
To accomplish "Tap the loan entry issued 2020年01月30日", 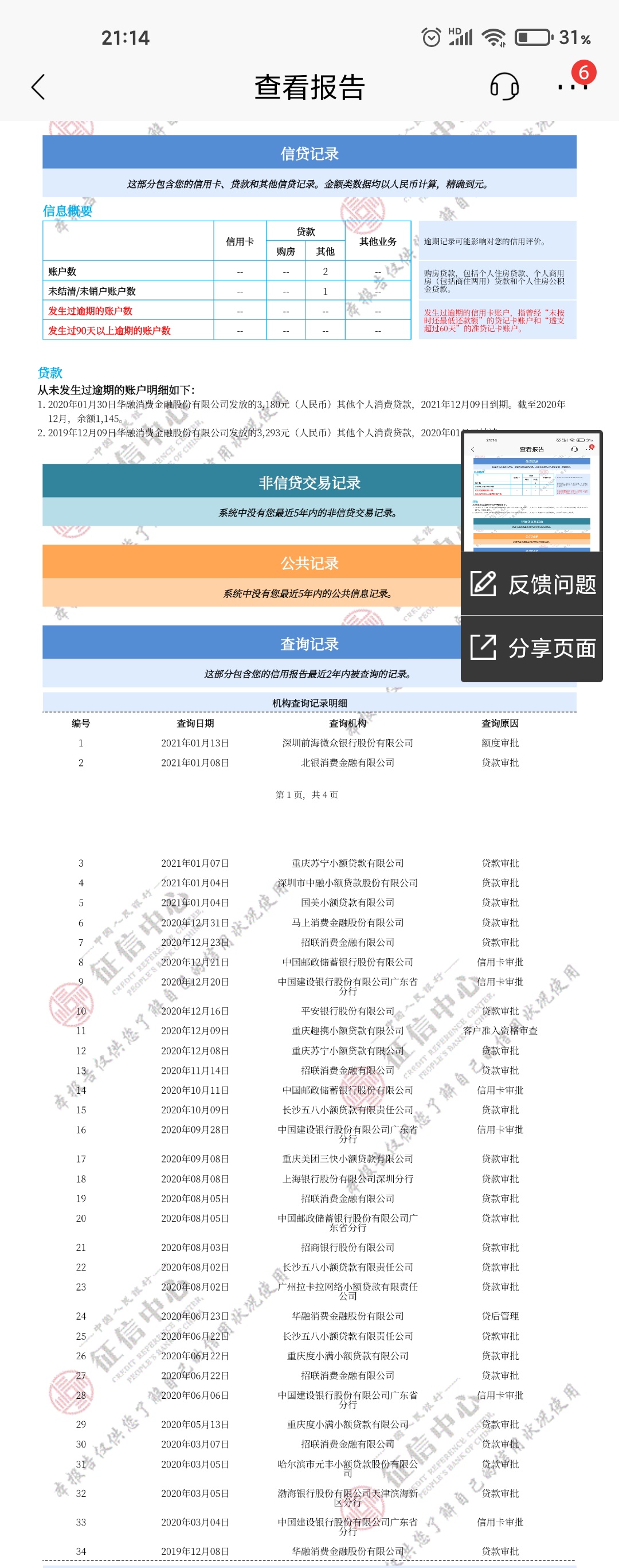I will point(301,411).
